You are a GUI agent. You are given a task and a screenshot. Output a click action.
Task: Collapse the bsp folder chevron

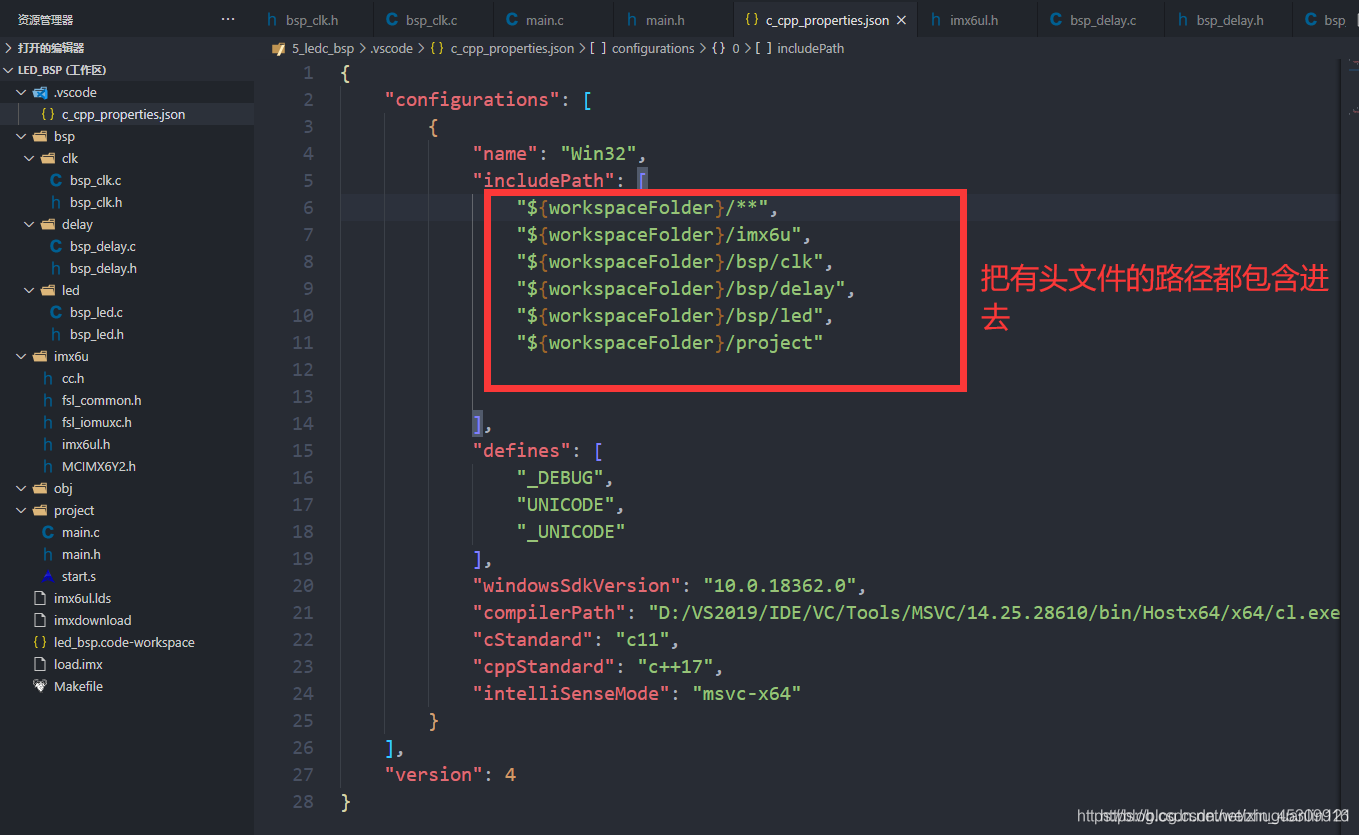(22, 136)
